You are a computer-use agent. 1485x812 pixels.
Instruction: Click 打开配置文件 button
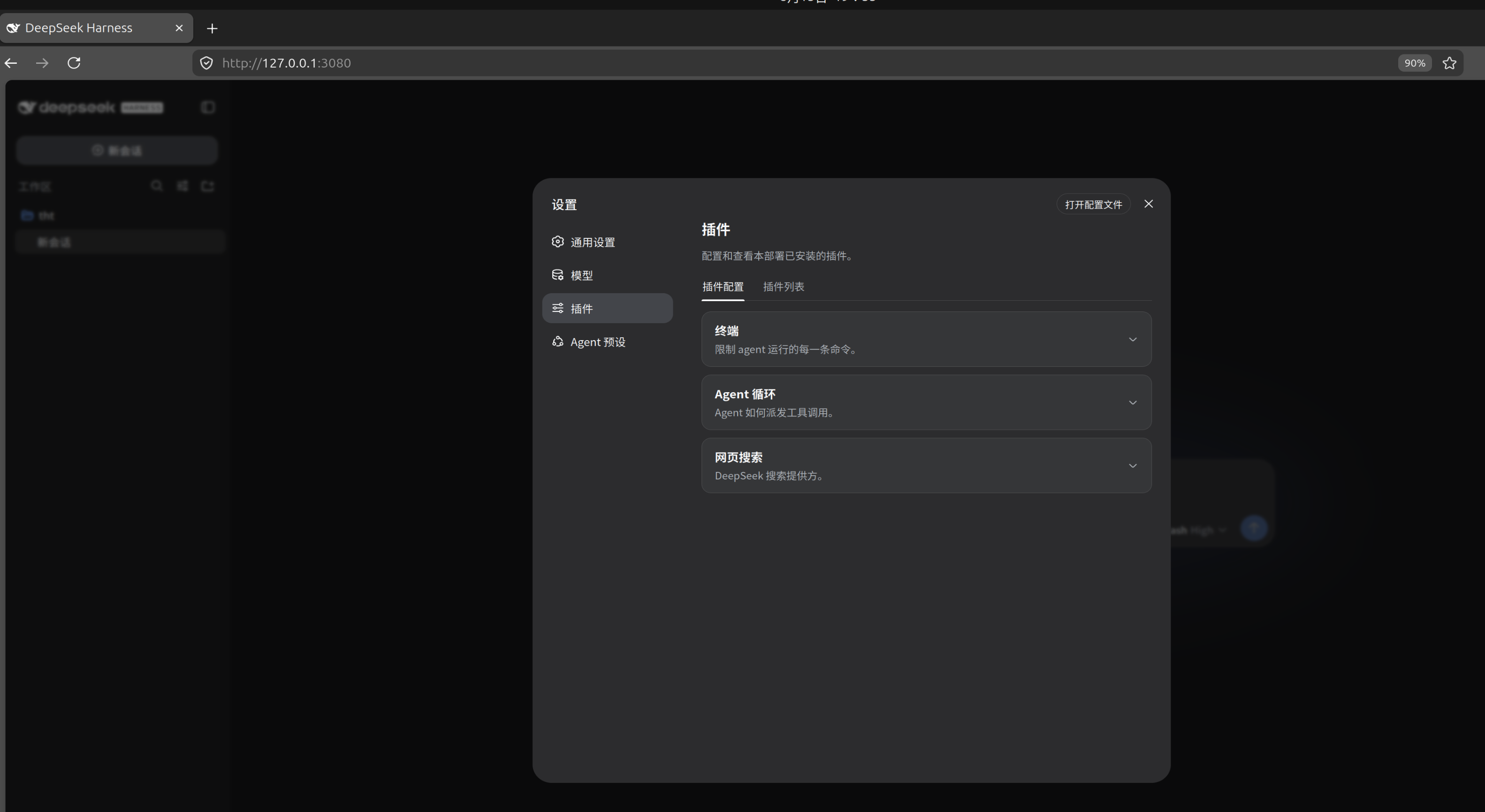click(1093, 205)
